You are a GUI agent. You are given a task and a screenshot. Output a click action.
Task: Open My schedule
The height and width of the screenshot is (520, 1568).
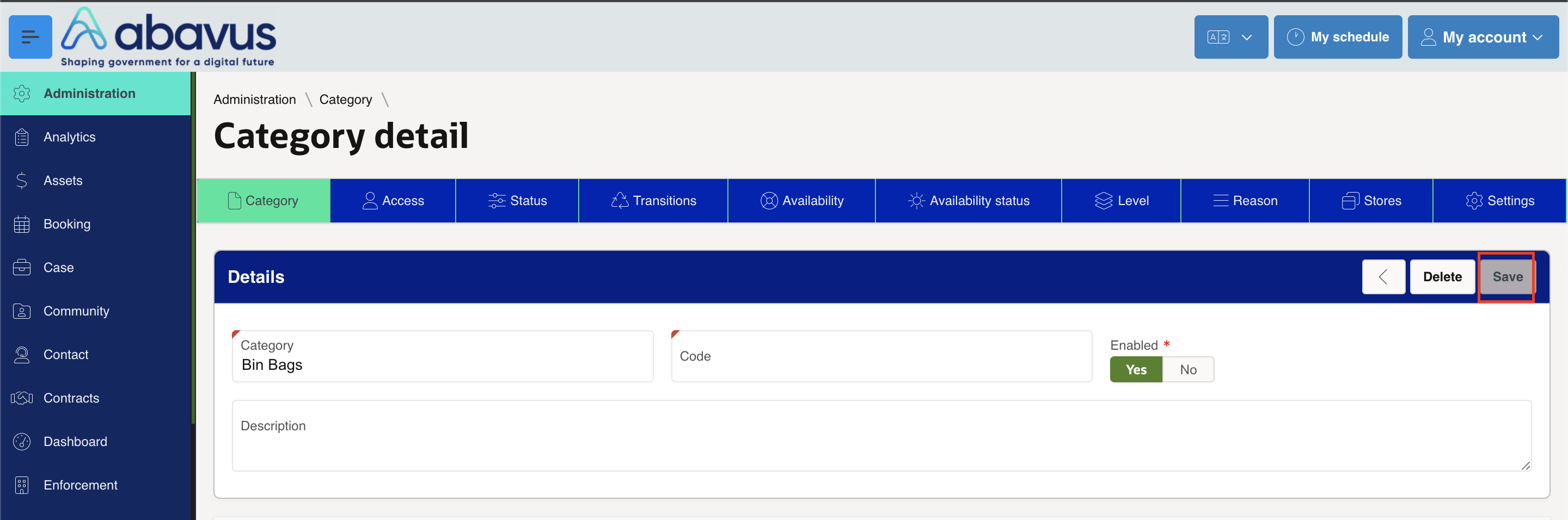click(1337, 37)
